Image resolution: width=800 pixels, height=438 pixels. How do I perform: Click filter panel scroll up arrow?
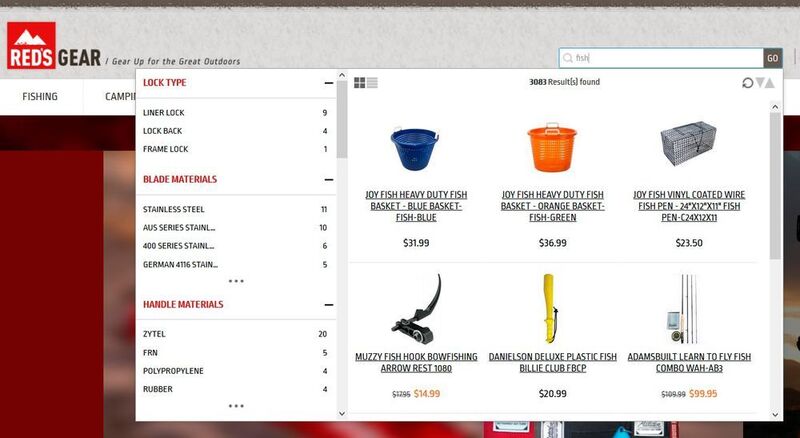342,76
